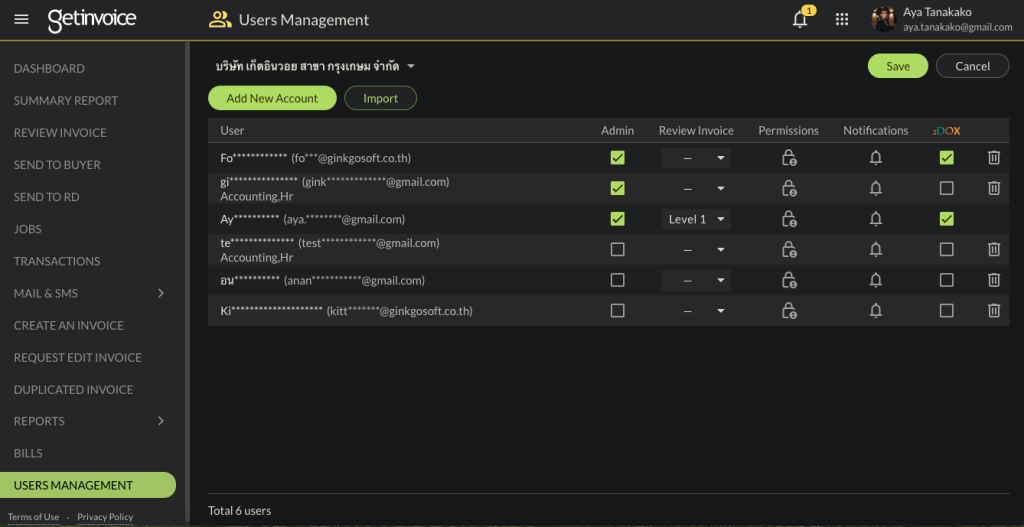Open Create an Invoice page
The height and width of the screenshot is (527, 1024).
point(69,325)
